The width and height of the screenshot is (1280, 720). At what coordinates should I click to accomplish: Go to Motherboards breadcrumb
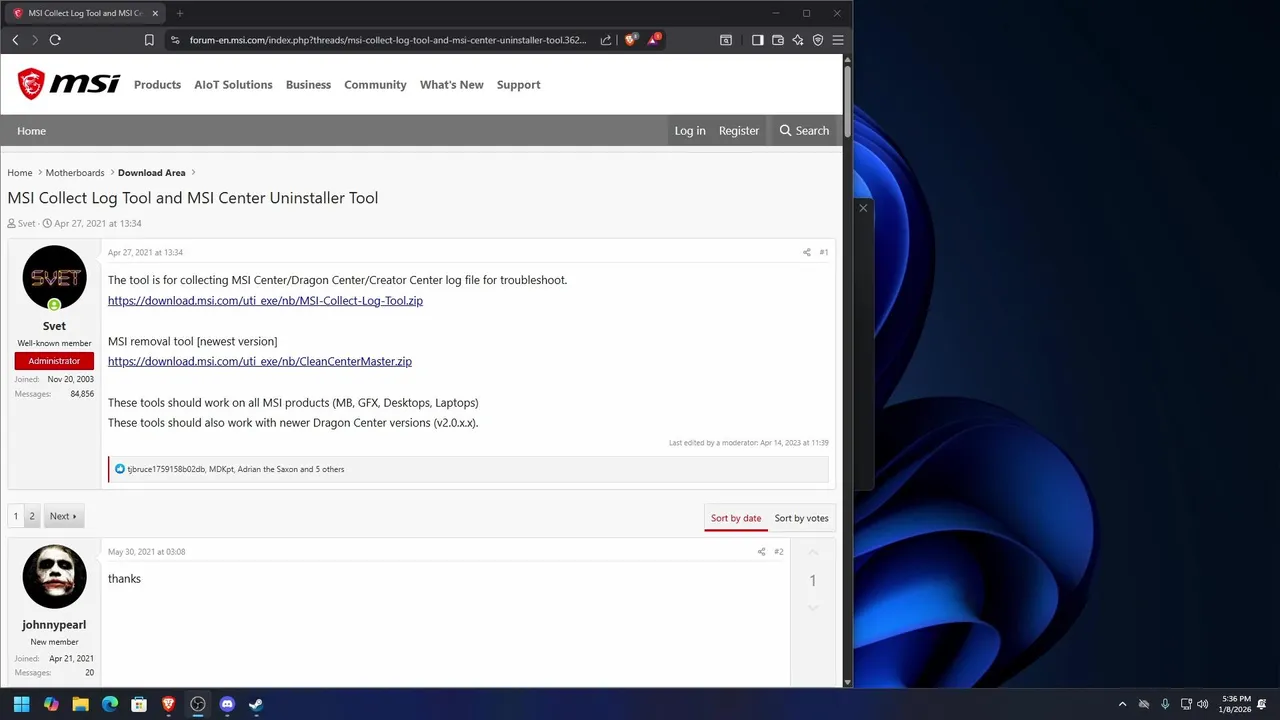tap(75, 173)
